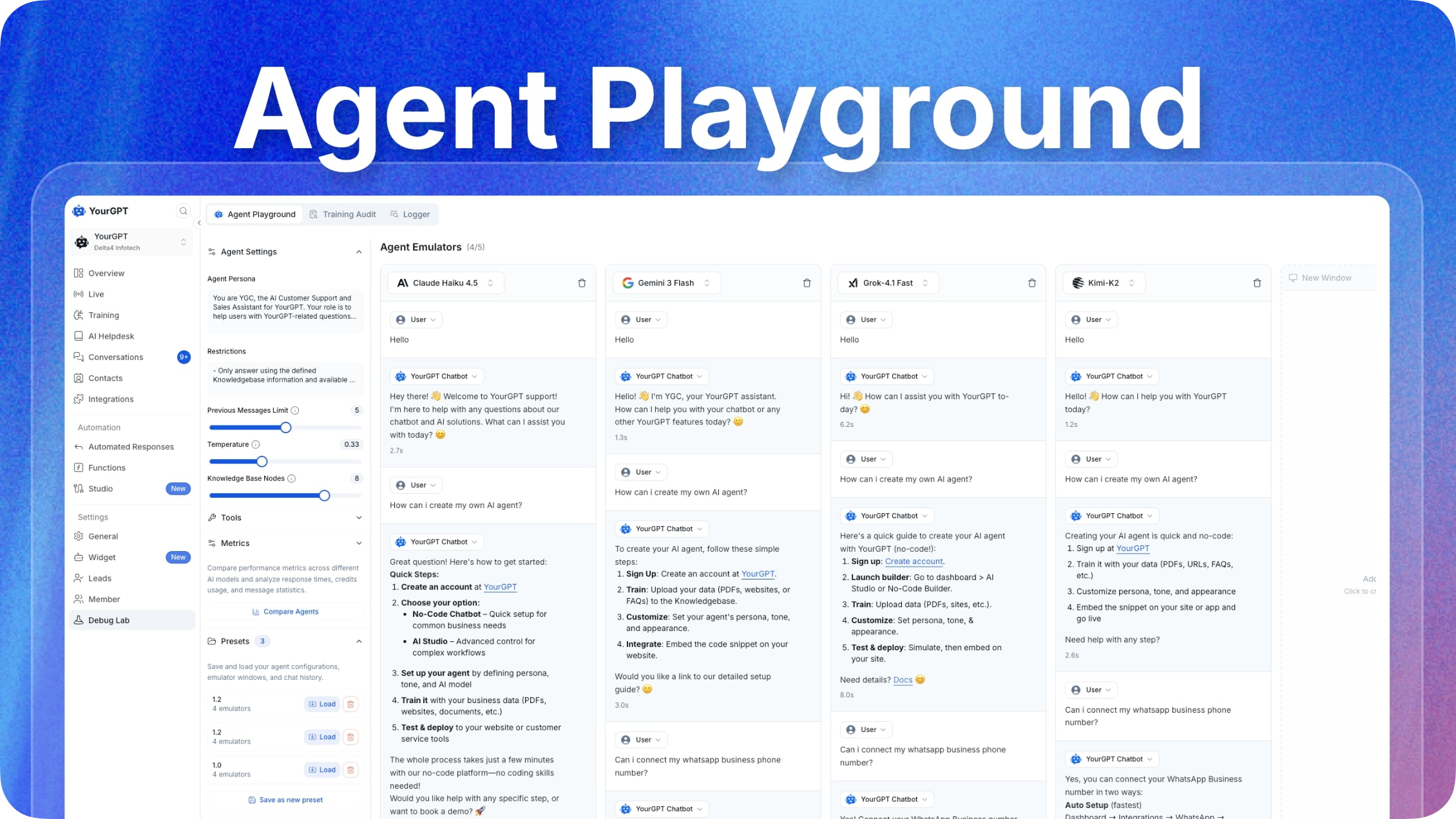Click the search icon beside YourGPT logo
This screenshot has width=1456, height=819.
[x=184, y=211]
